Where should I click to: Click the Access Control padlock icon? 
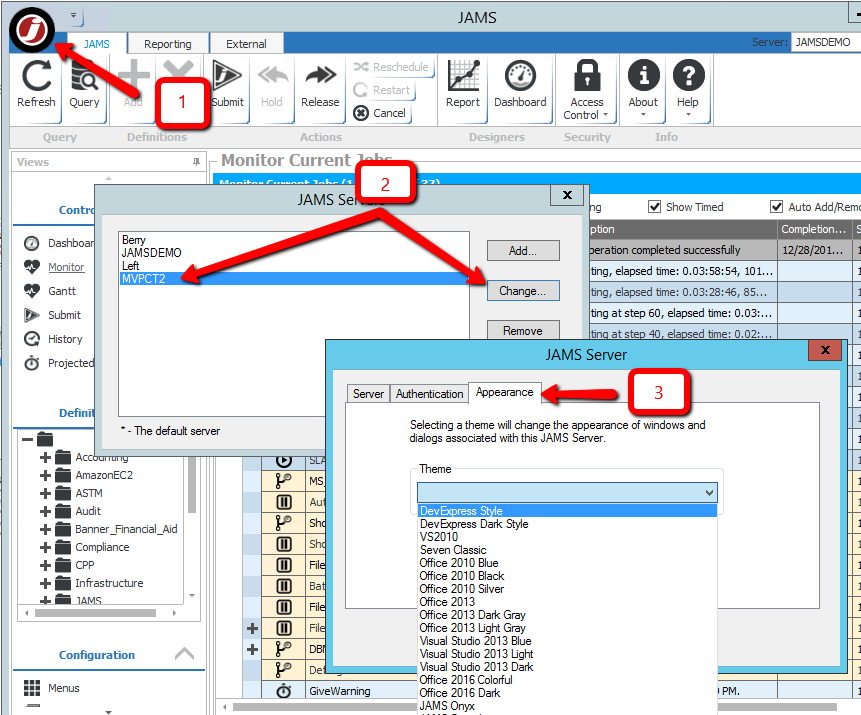(x=587, y=75)
